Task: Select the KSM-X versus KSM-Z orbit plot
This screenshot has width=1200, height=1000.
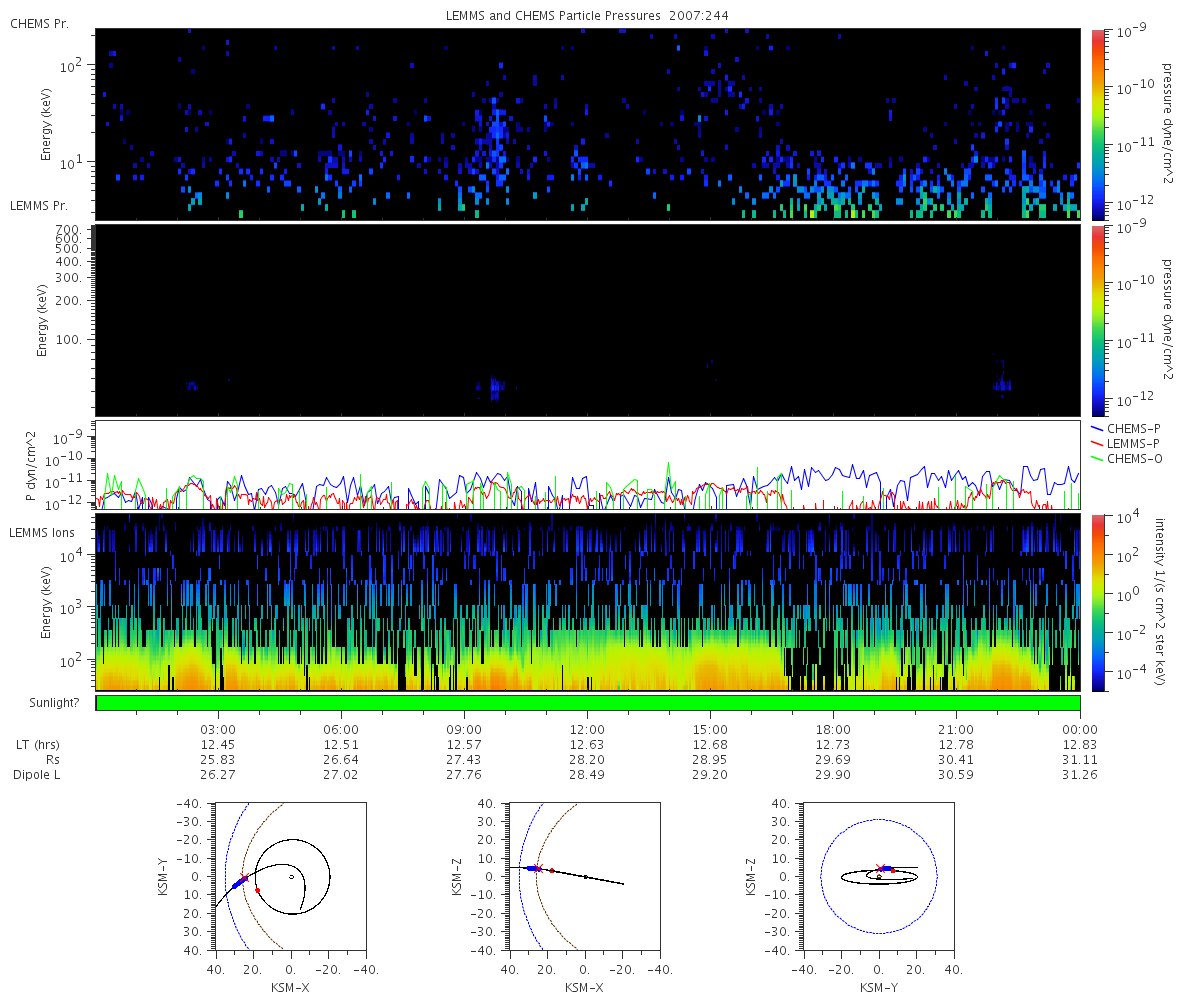Action: tap(584, 877)
